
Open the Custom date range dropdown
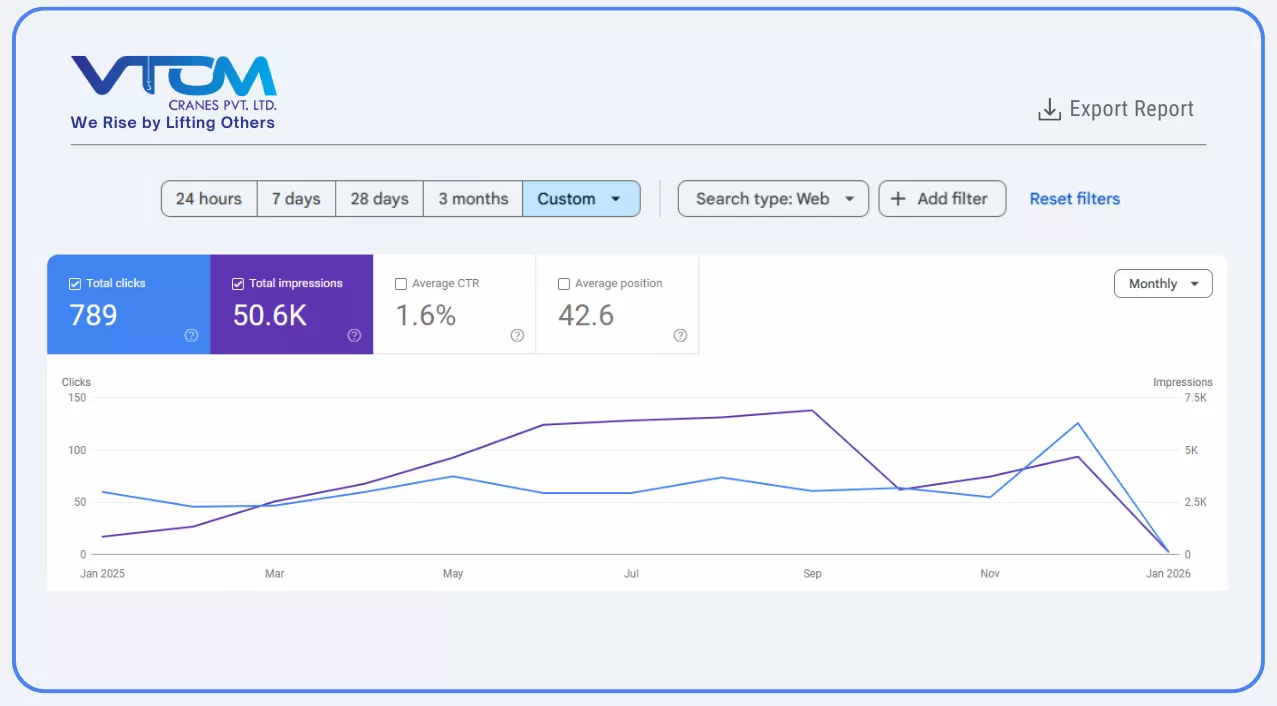coord(581,198)
